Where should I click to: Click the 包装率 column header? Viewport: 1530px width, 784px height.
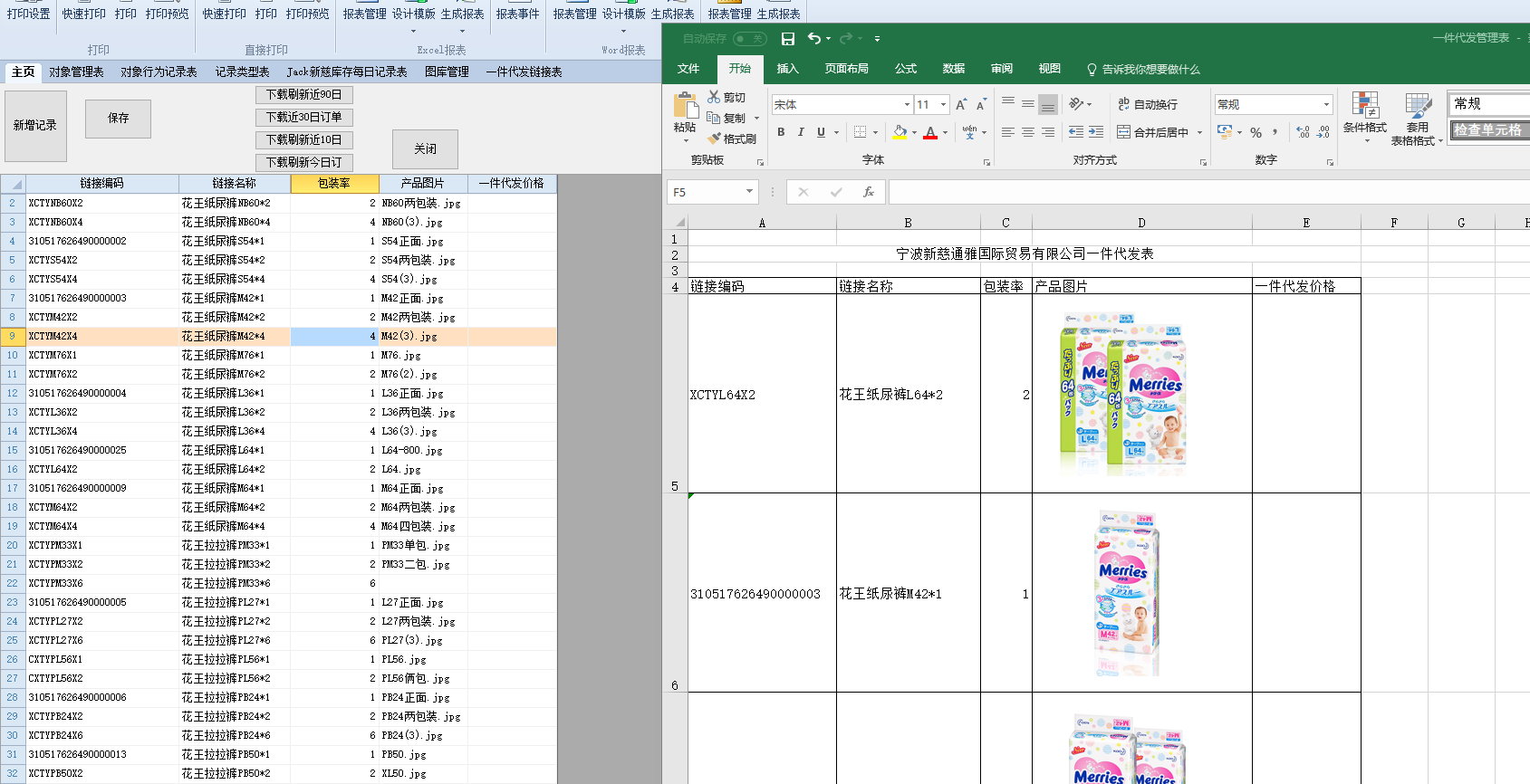click(334, 183)
